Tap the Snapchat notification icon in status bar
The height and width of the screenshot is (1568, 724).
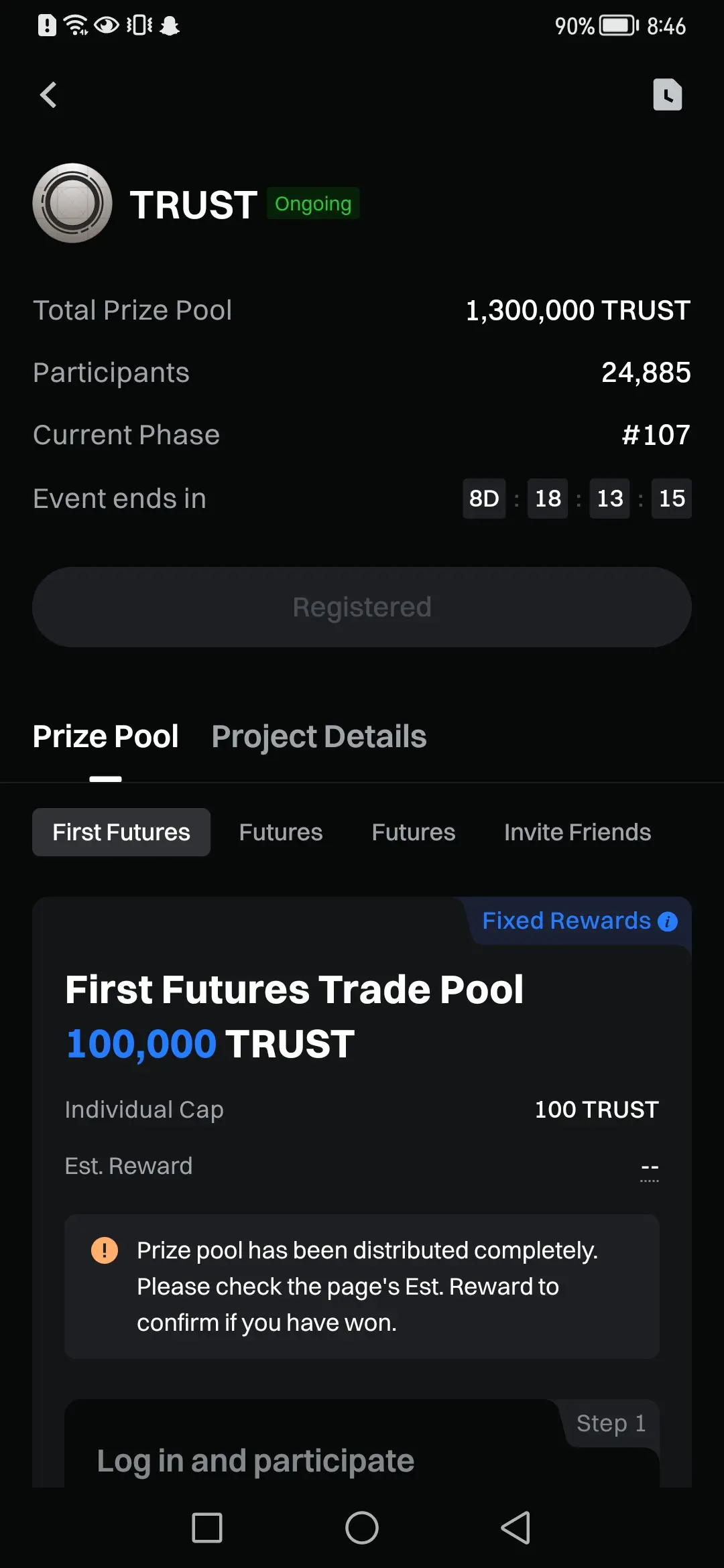[x=170, y=25]
